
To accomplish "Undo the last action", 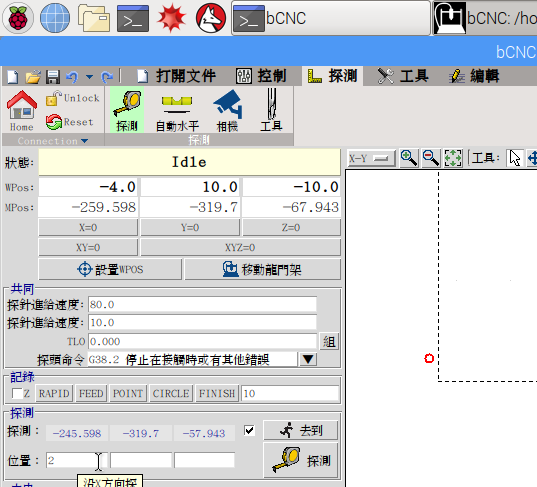I will [x=72, y=76].
